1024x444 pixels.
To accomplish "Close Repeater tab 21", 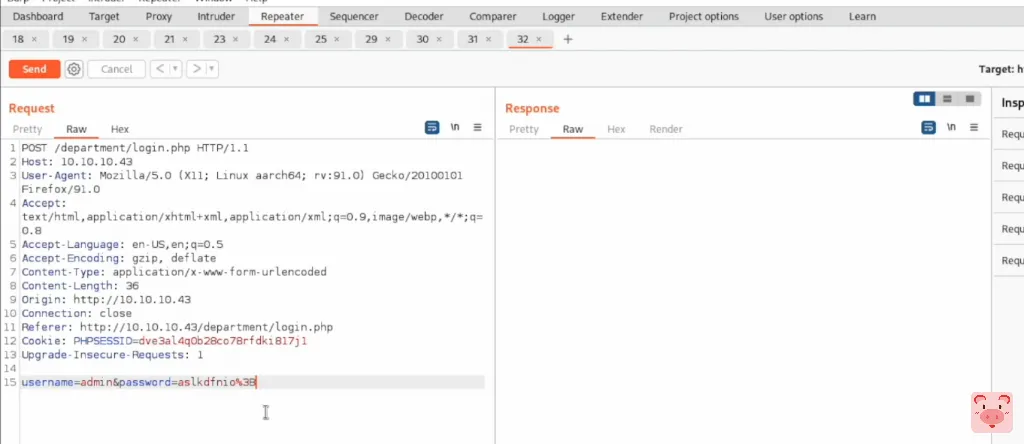I will (x=185, y=39).
